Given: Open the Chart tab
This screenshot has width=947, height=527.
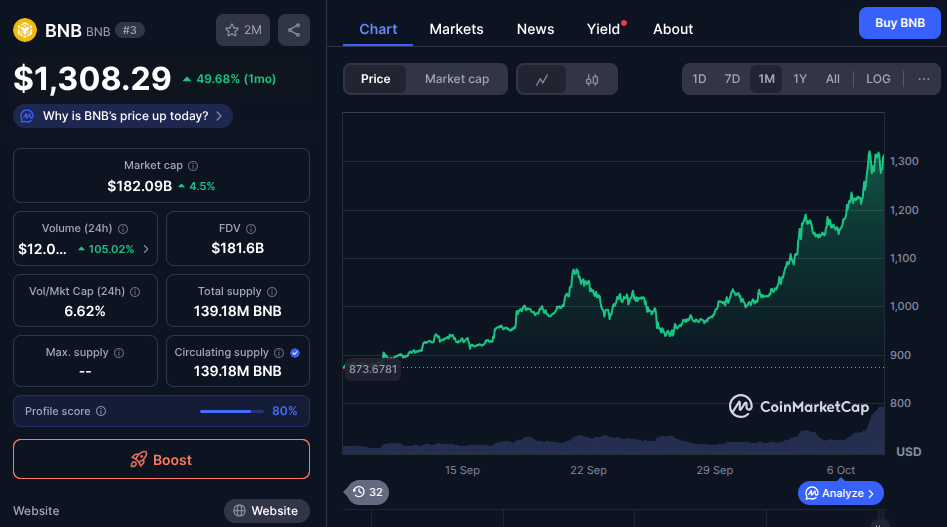Looking at the screenshot, I should click(x=378, y=29).
